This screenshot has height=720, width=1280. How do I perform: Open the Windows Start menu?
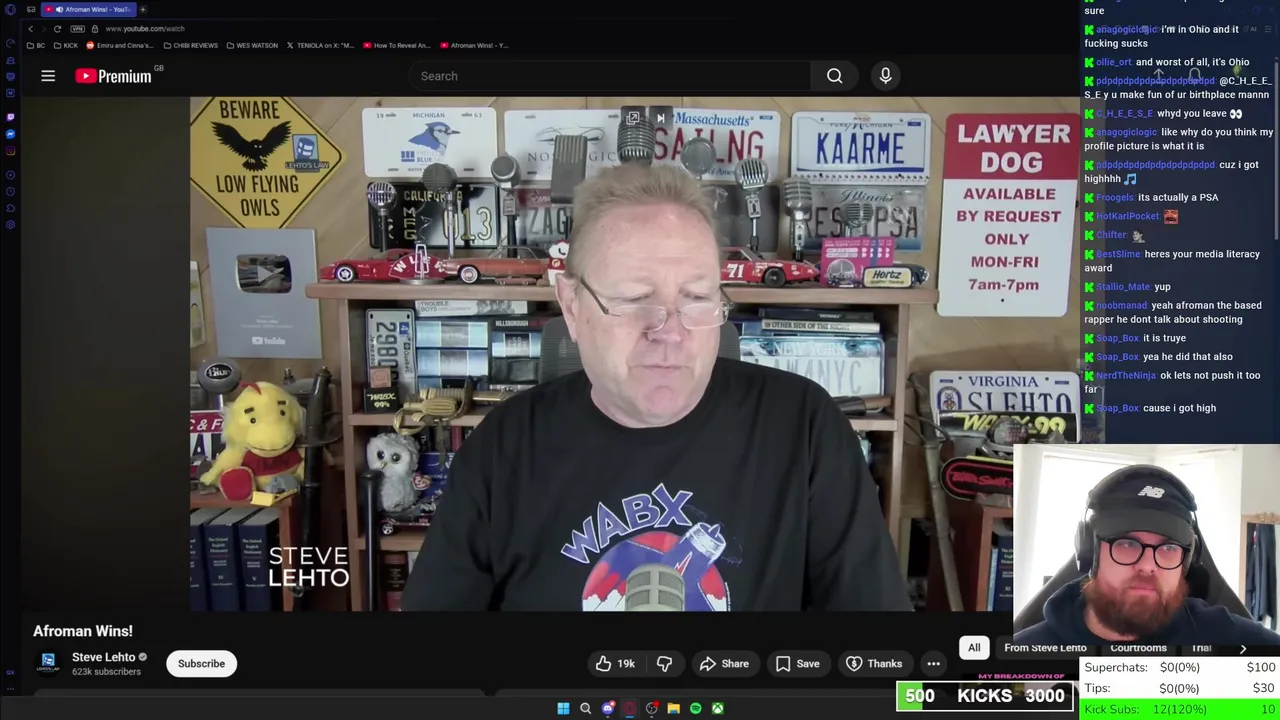coord(563,708)
